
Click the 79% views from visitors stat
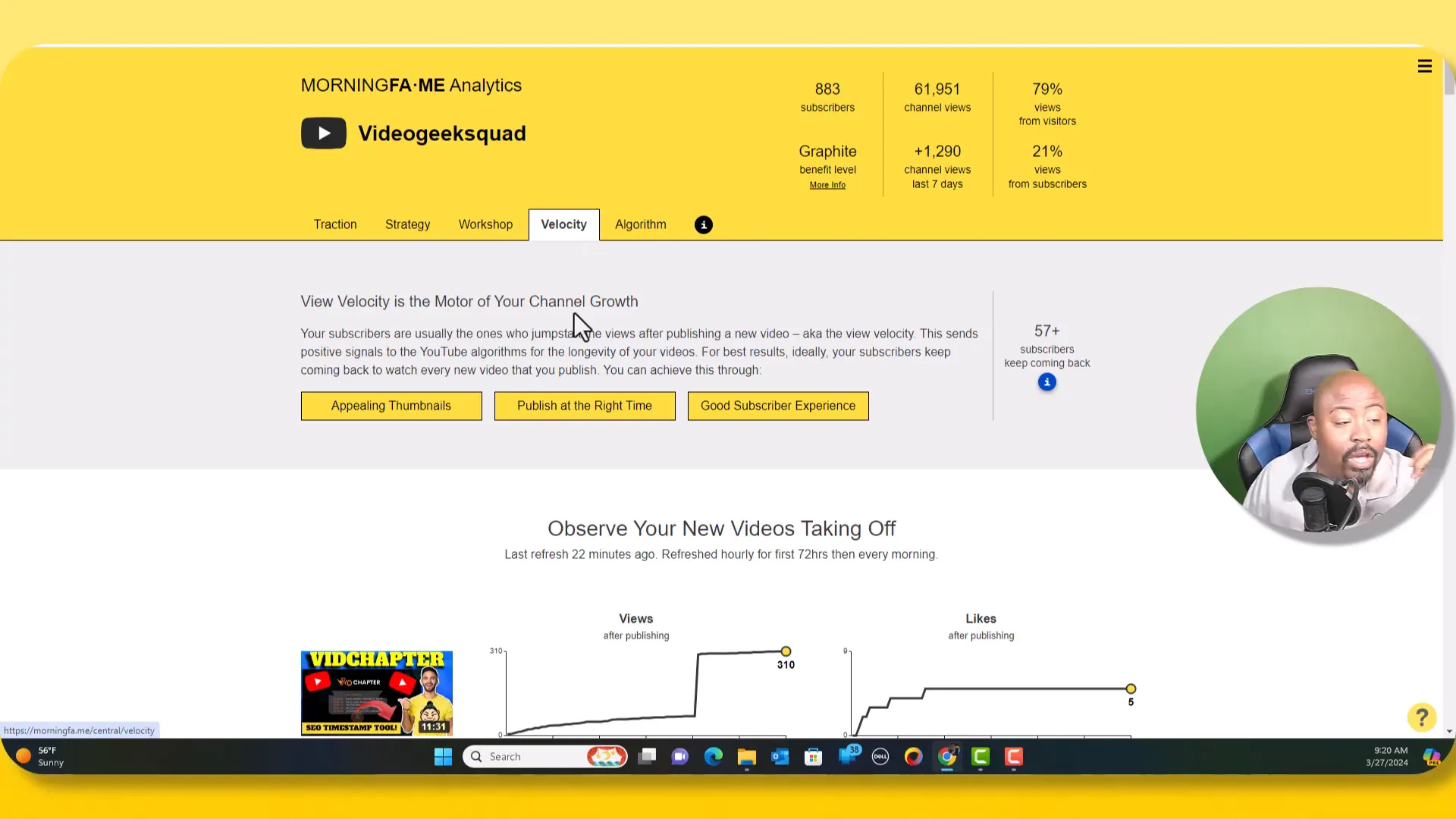click(x=1047, y=104)
